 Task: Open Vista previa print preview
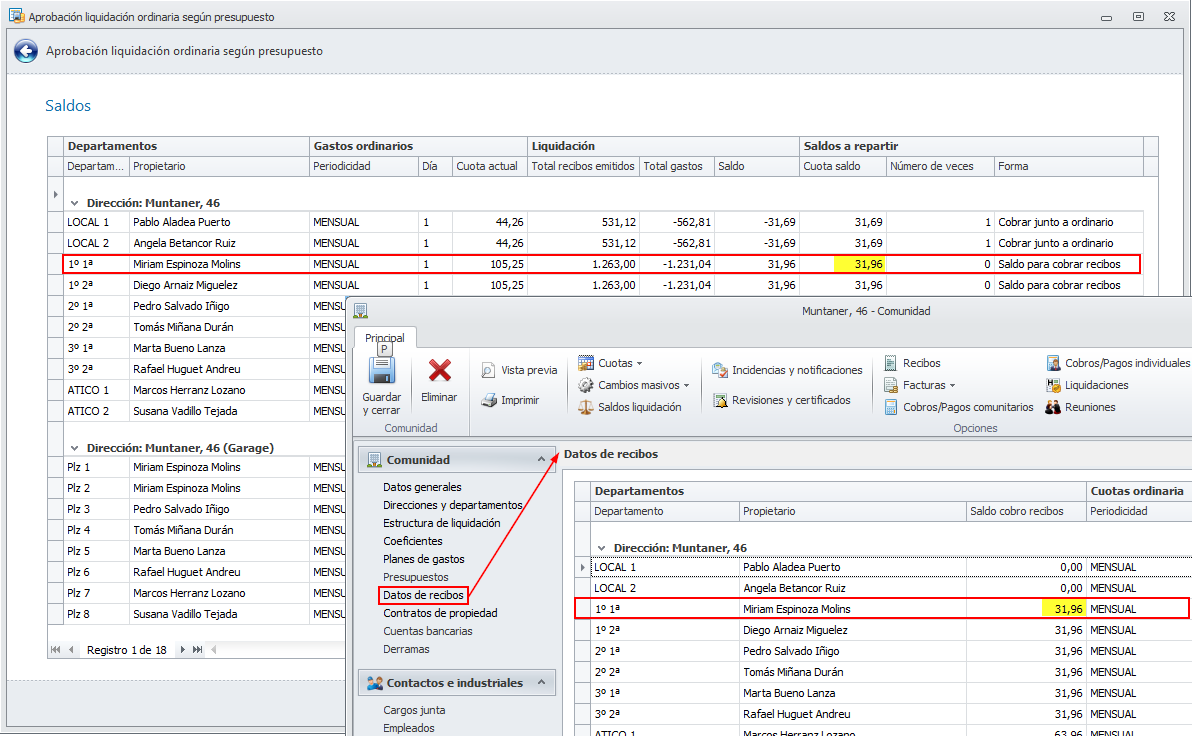519,370
